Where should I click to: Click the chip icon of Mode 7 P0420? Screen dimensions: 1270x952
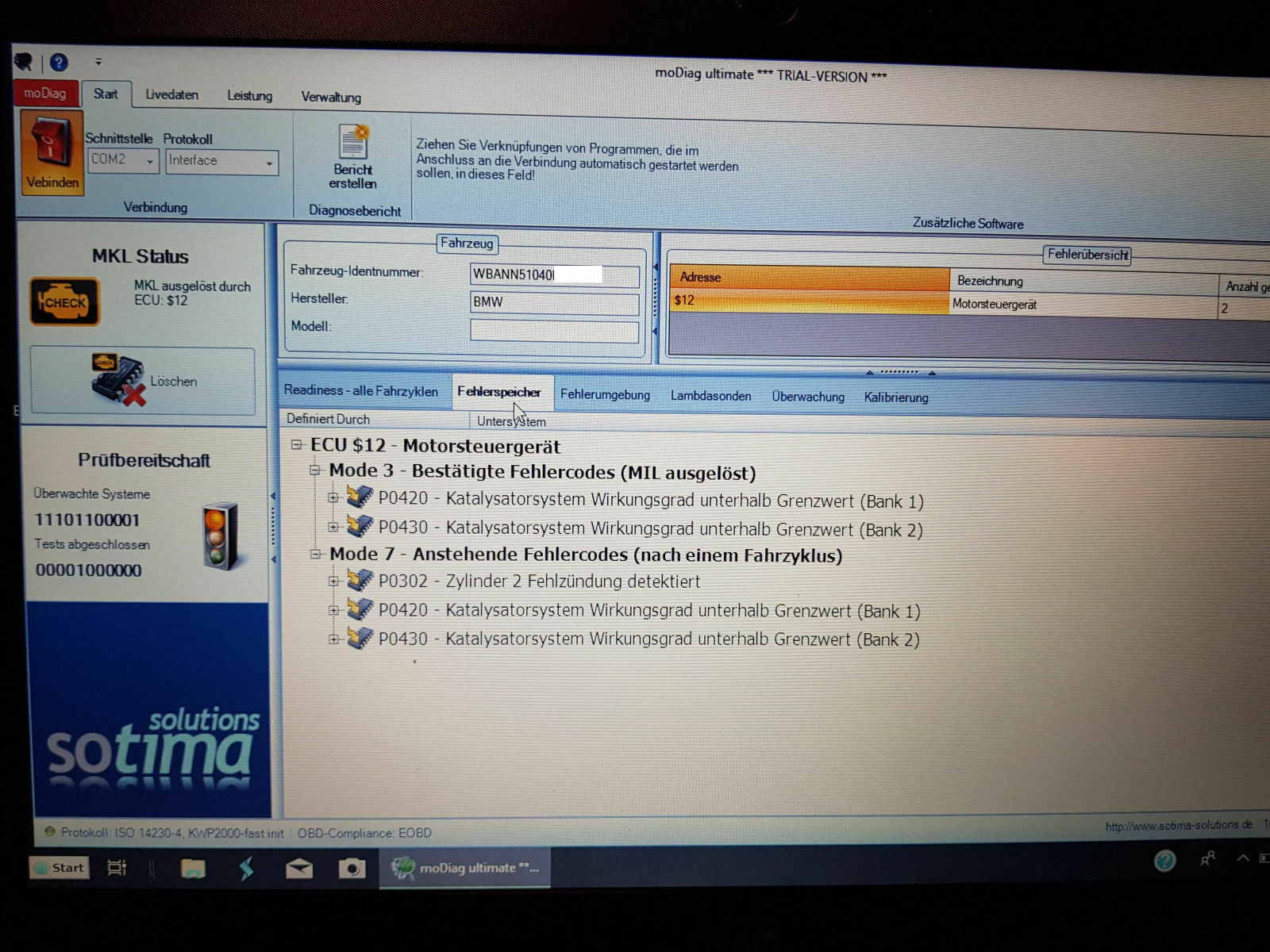click(x=360, y=609)
